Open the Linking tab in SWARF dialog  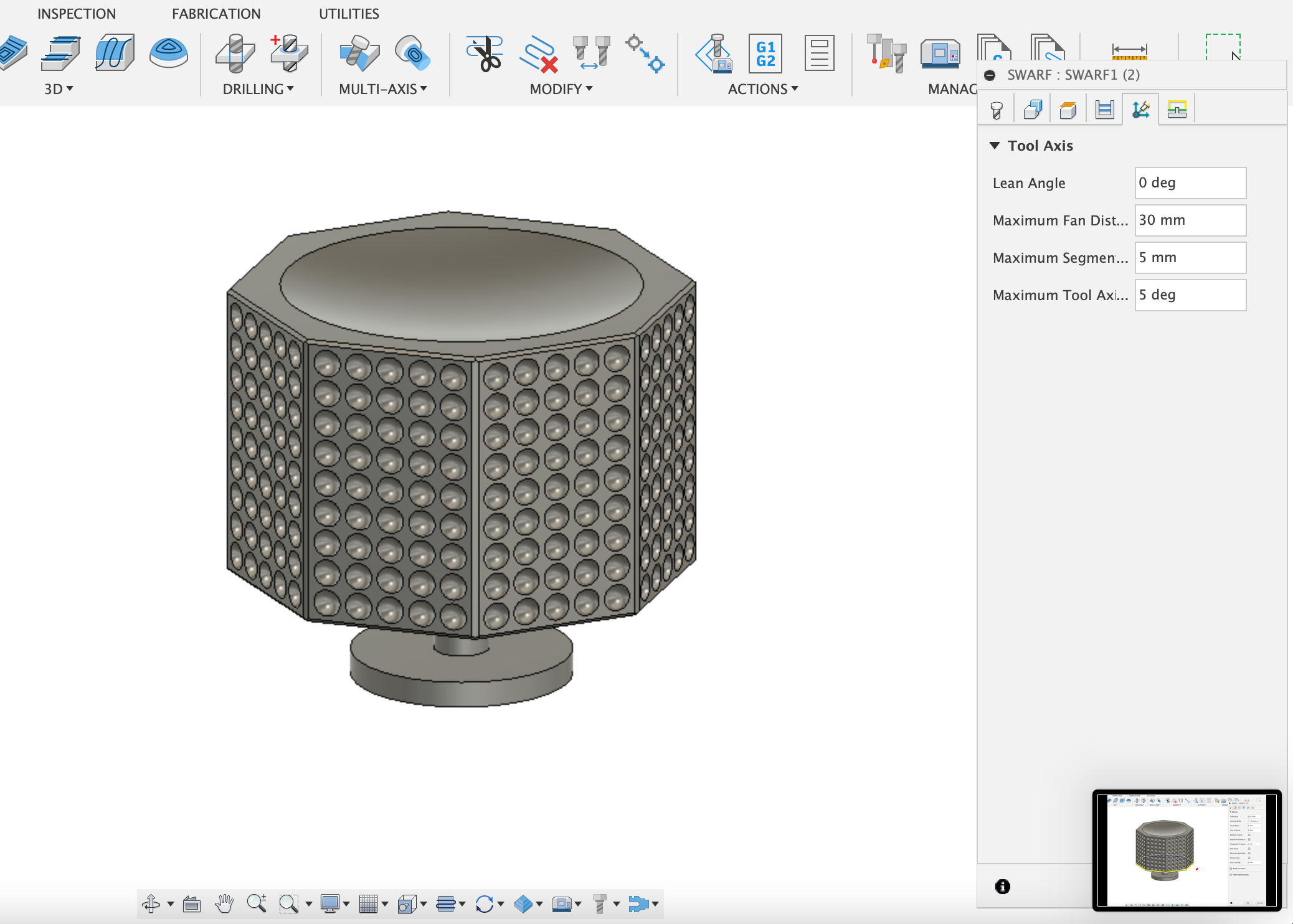click(x=1177, y=110)
